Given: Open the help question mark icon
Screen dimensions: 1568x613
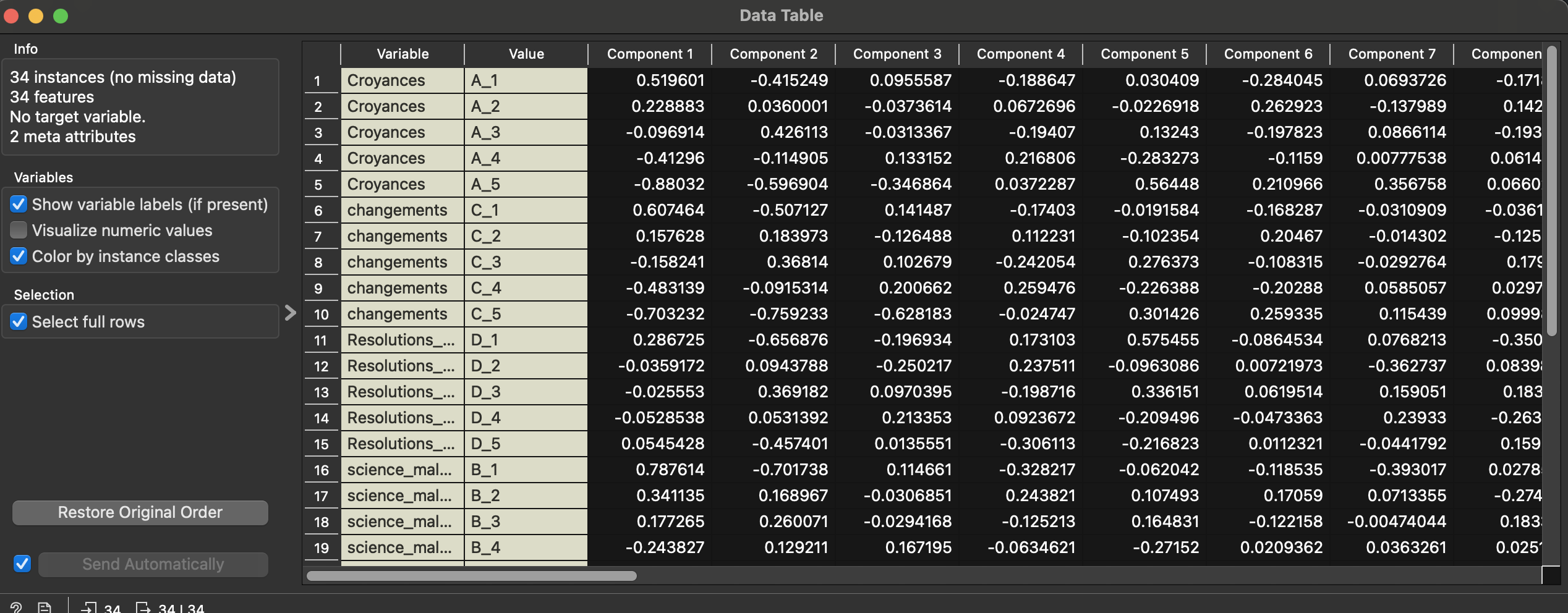Looking at the screenshot, I should [16, 607].
